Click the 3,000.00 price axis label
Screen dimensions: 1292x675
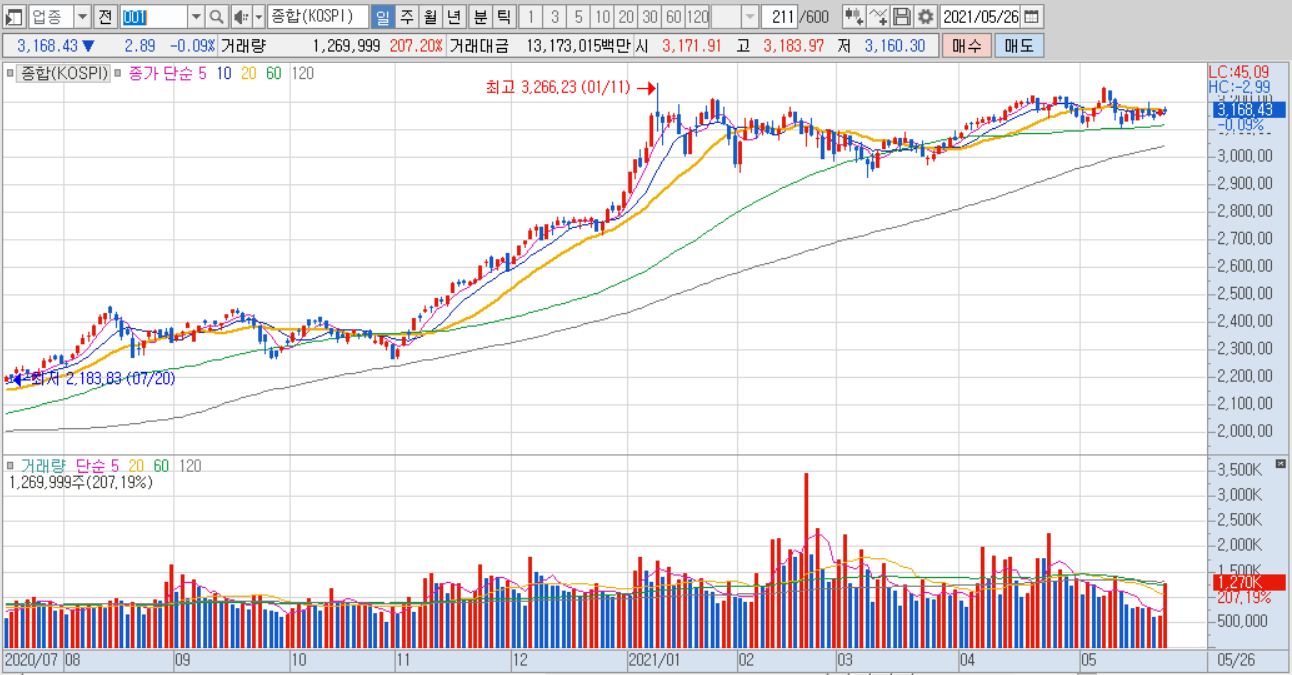(1245, 156)
